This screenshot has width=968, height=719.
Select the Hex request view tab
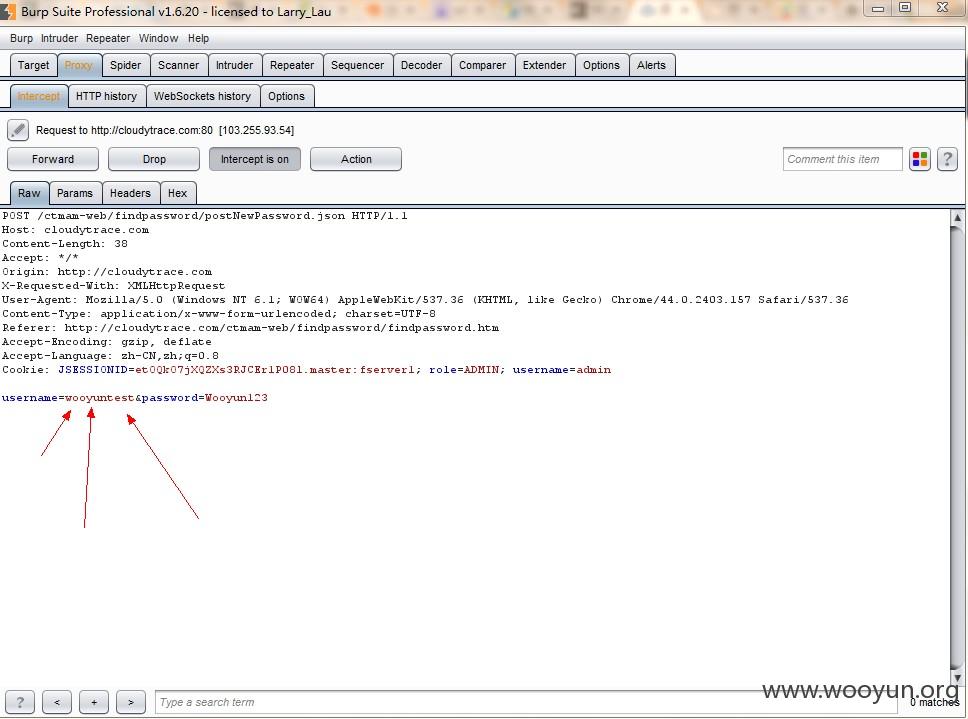coord(177,193)
